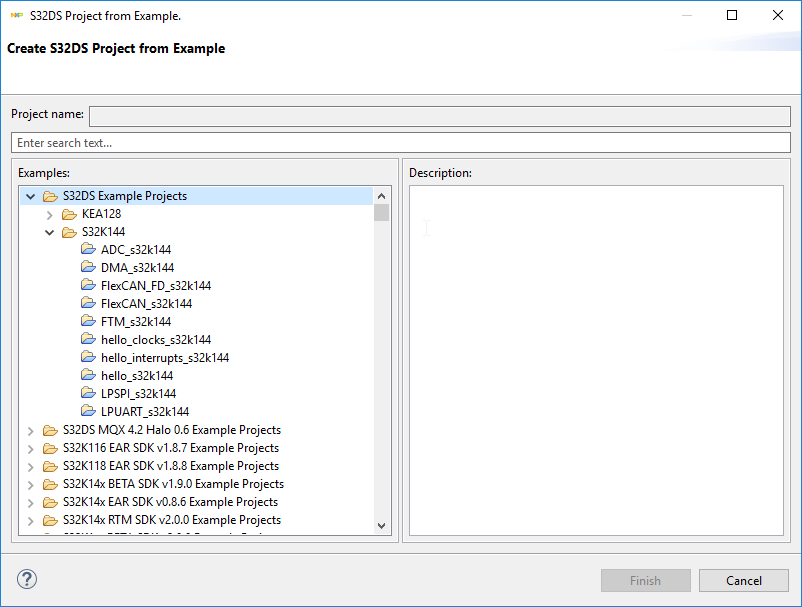The image size is (802, 607).
Task: Expand the KEA128 folder node
Action: [50, 215]
